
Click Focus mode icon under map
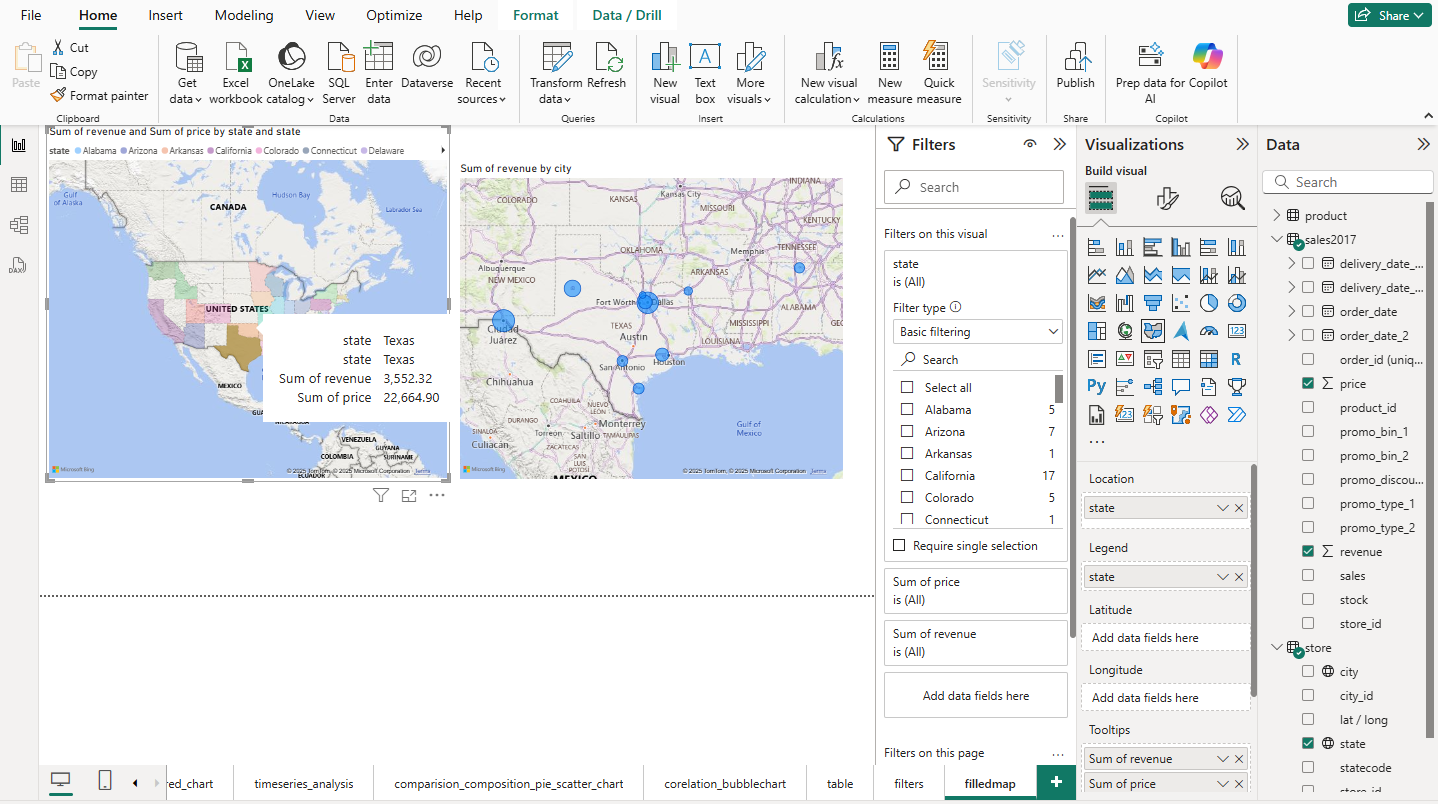click(x=409, y=495)
